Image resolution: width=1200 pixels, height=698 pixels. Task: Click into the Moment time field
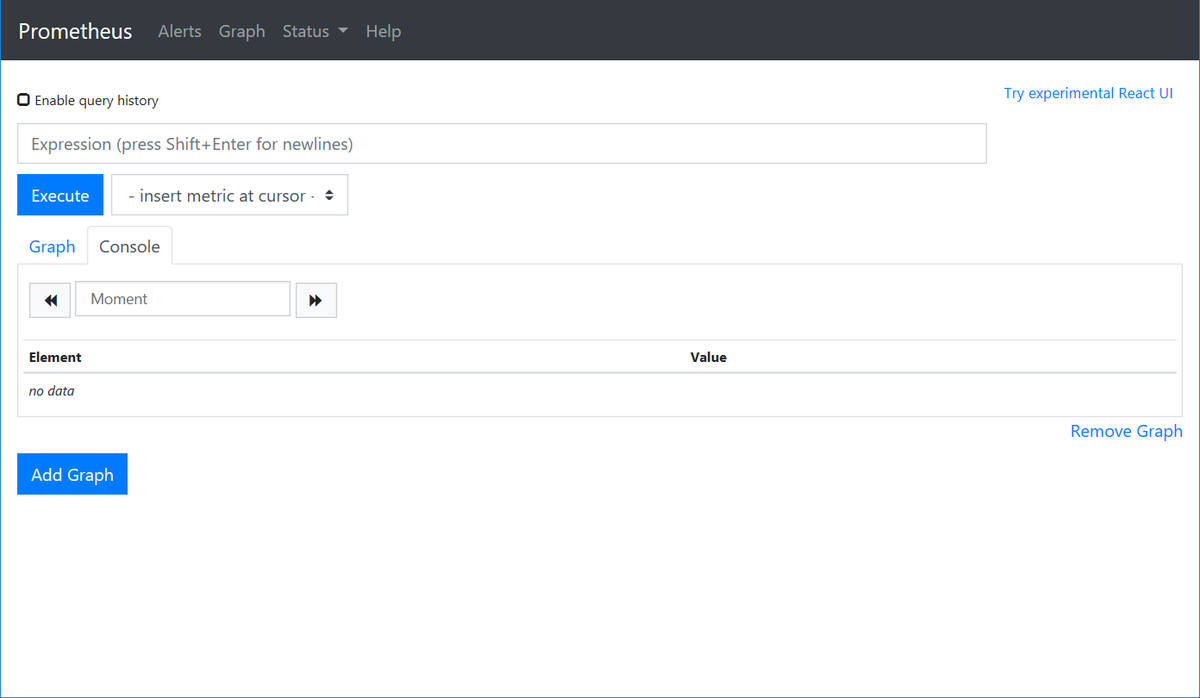point(183,299)
